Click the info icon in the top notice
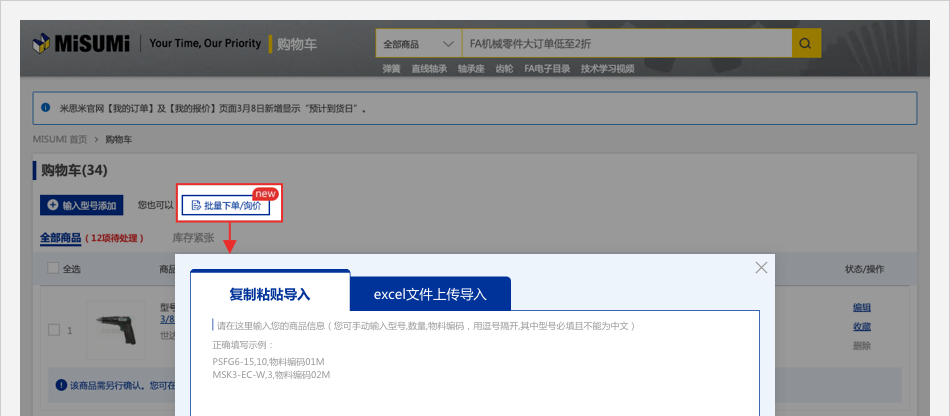This screenshot has width=950, height=416. point(47,107)
